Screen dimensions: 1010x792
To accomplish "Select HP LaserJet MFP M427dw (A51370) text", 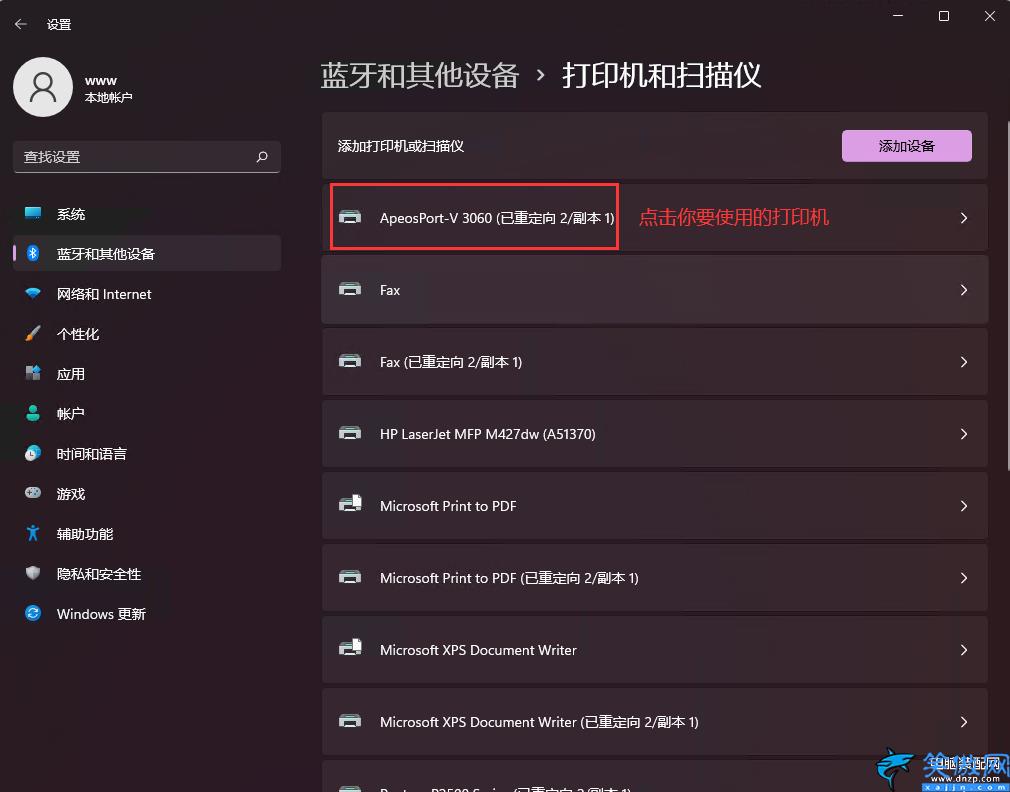I will coord(488,434).
